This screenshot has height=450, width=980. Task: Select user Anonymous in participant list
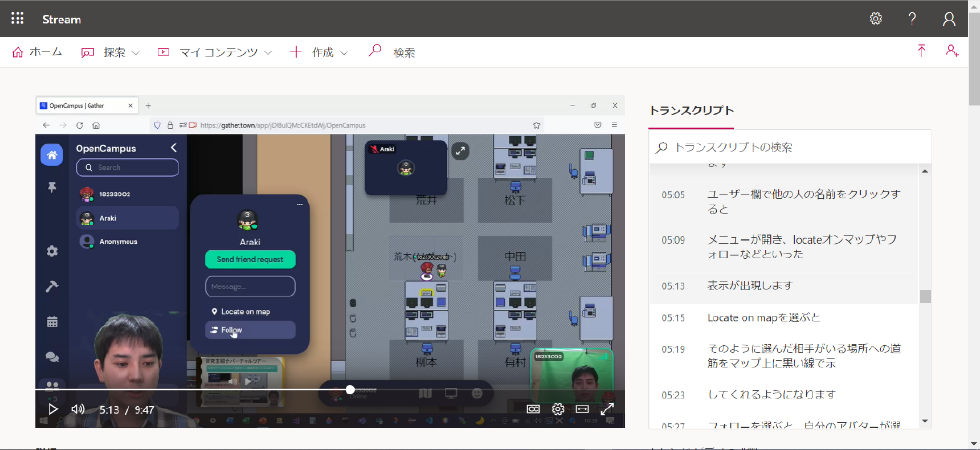click(x=128, y=241)
